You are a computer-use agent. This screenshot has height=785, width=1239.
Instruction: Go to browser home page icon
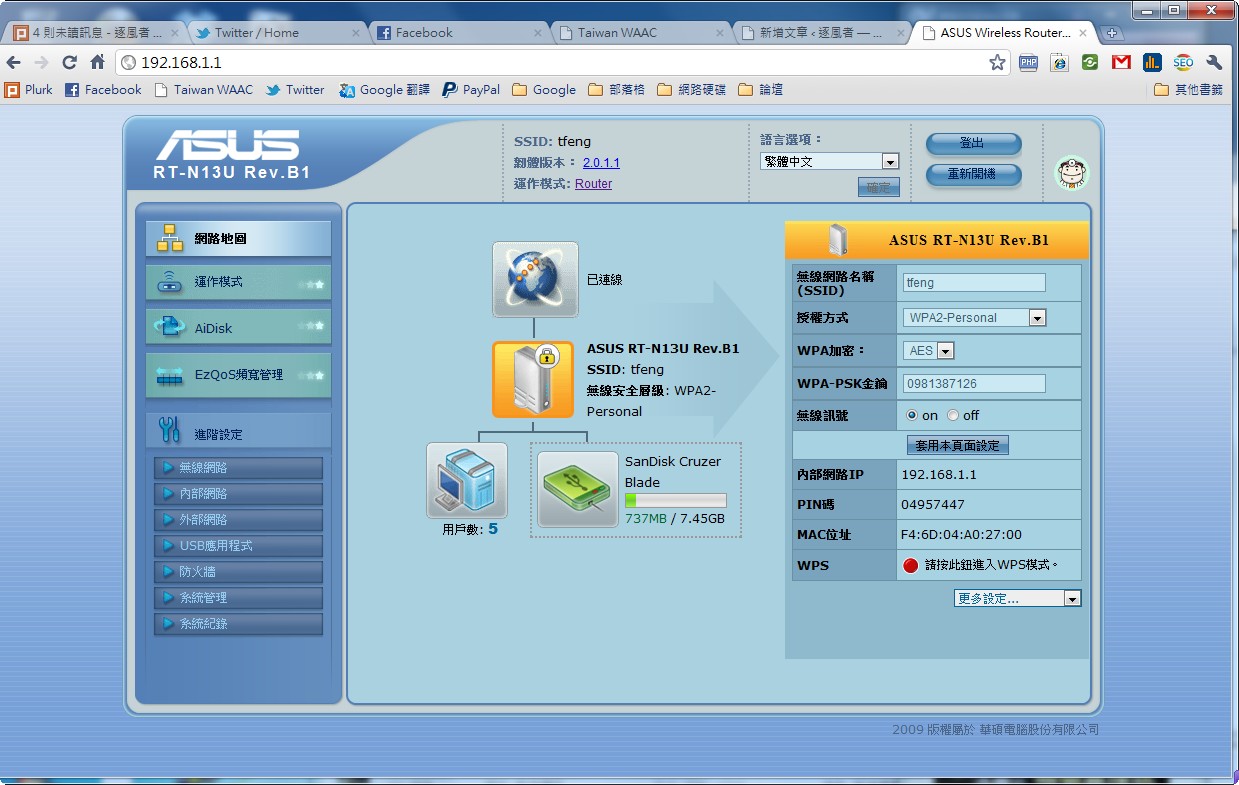[x=97, y=62]
